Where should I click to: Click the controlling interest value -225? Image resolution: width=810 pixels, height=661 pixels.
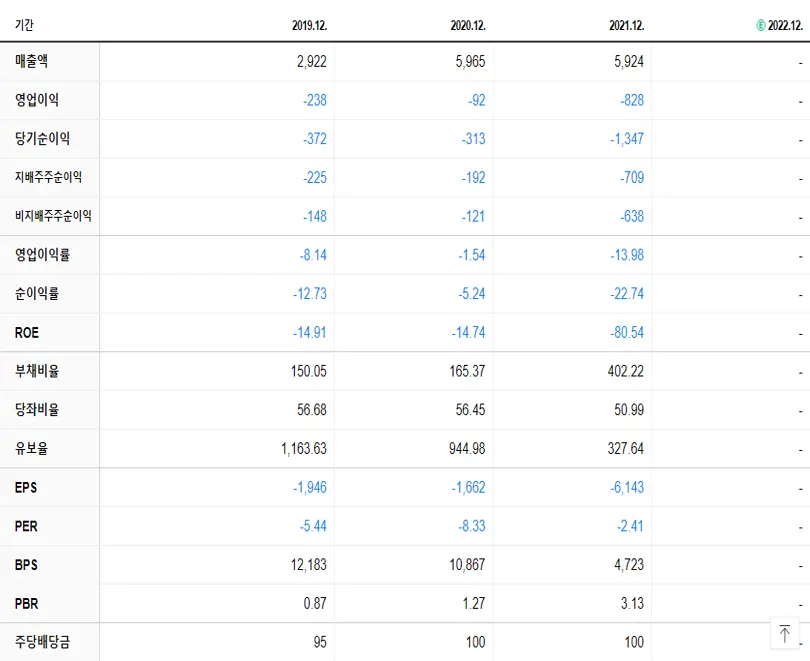pos(315,178)
